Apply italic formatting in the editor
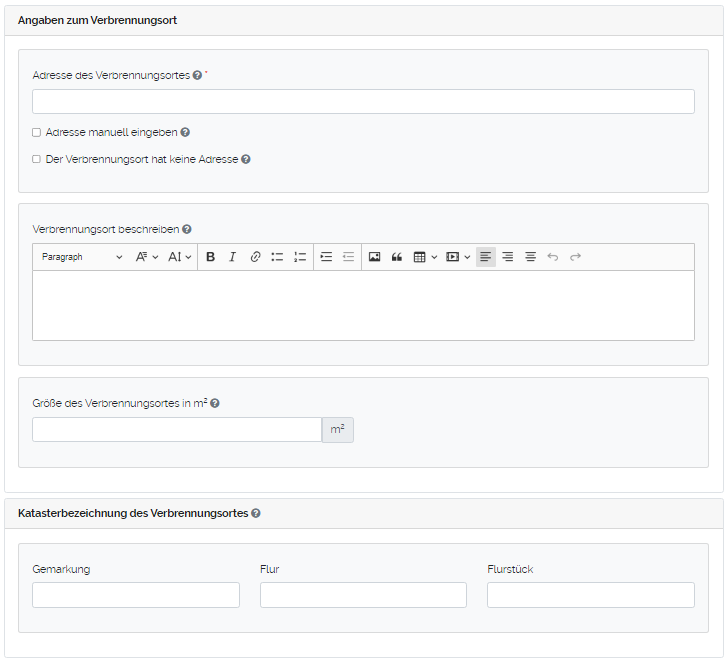The width and height of the screenshot is (728, 661). coord(232,257)
